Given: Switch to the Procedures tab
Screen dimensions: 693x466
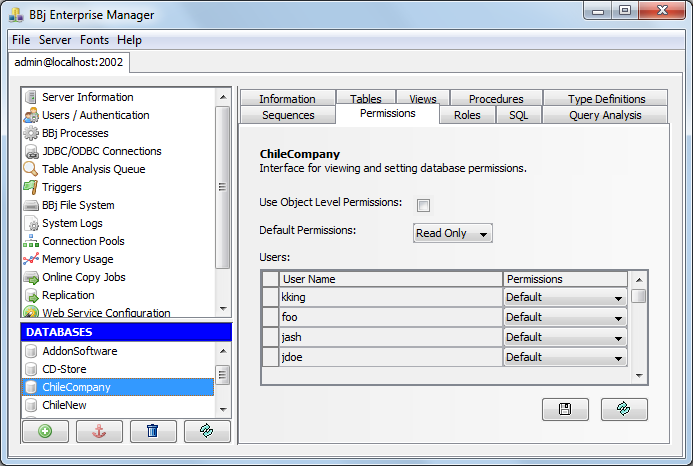Looking at the screenshot, I should click(x=496, y=98).
